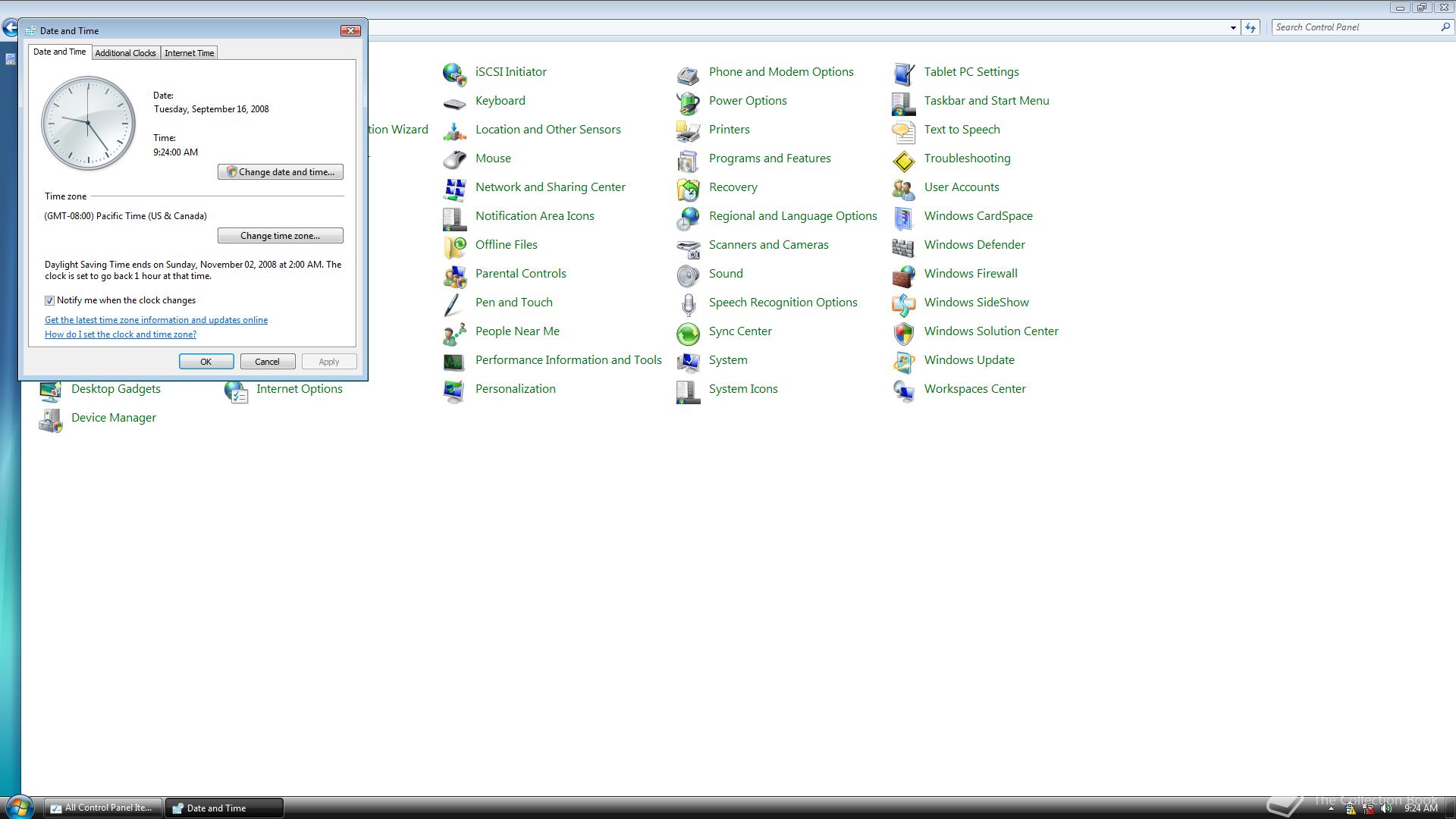Open the Internet Options link

[300, 389]
